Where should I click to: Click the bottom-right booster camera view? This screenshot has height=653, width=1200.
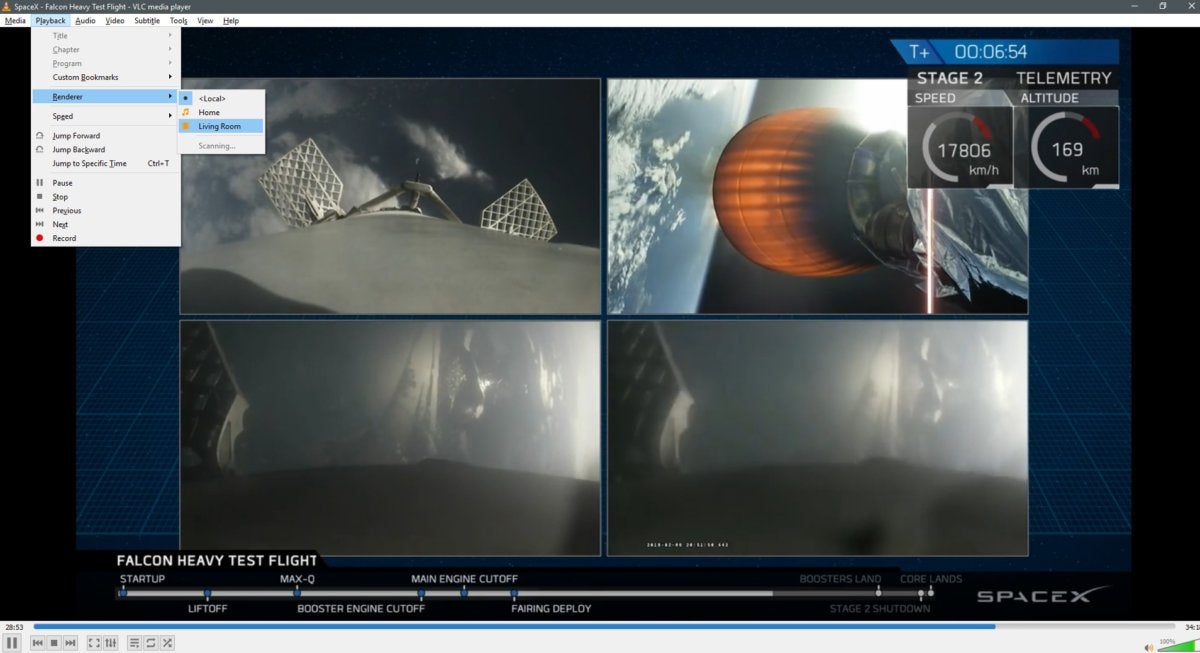tap(817, 438)
